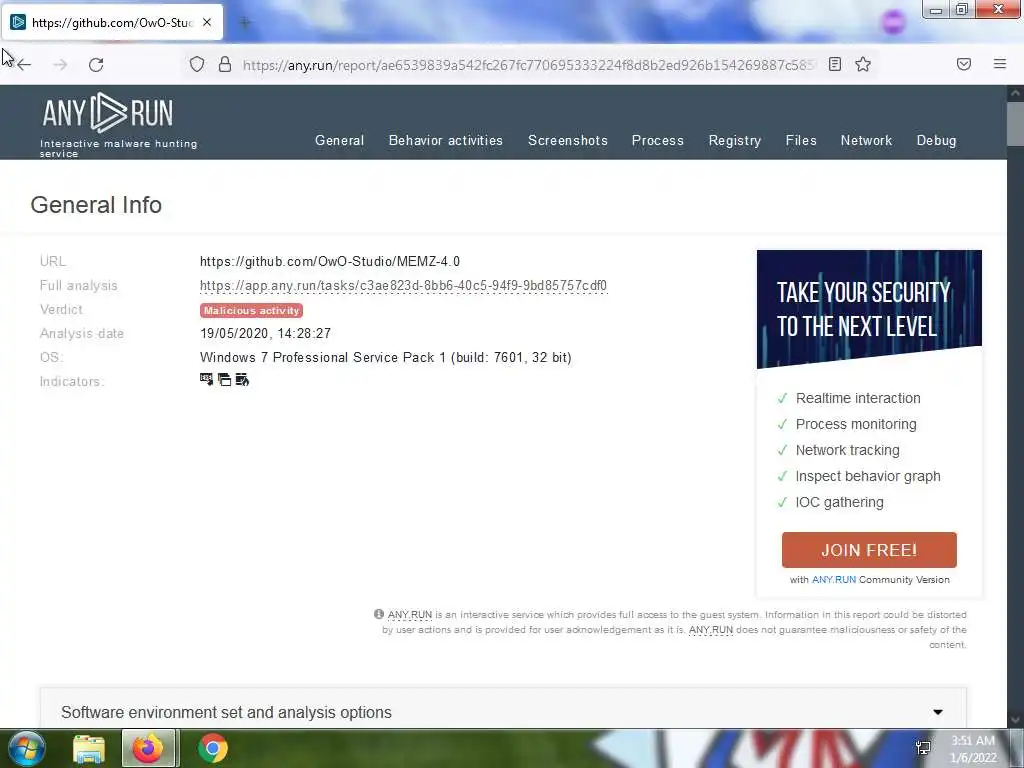Click the page vertical scrollbar thumb
The width and height of the screenshot is (1024, 768).
click(x=1015, y=123)
